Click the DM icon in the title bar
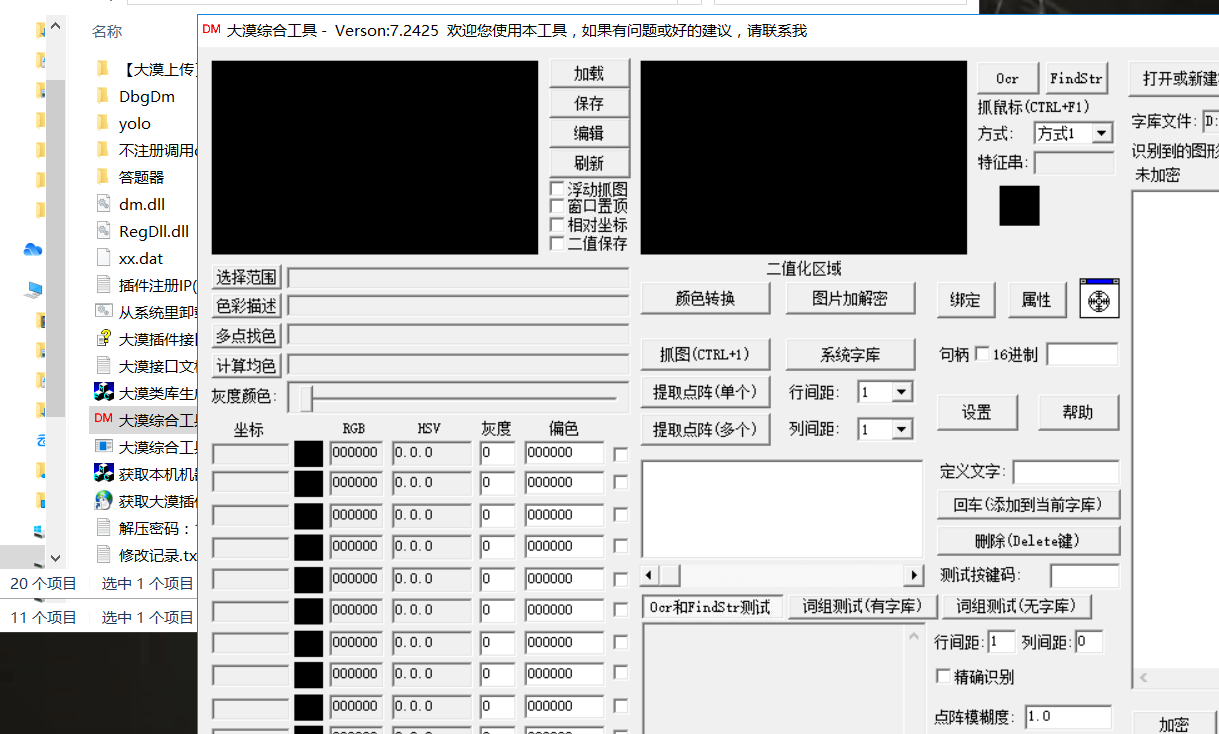This screenshot has width=1219, height=734. [211, 30]
